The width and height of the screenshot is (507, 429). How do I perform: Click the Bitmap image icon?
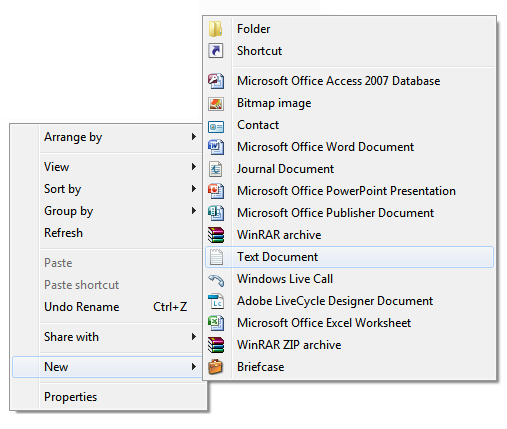click(216, 103)
